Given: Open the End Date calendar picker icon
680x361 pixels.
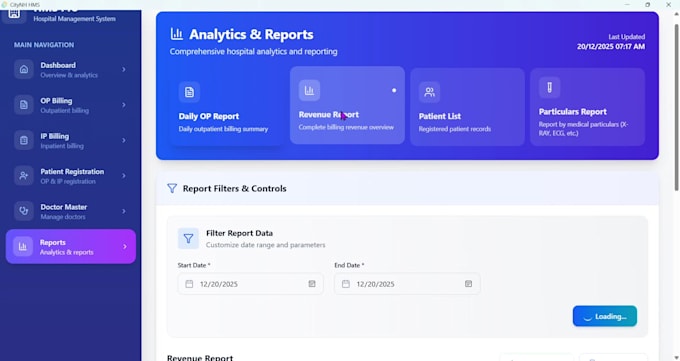Looking at the screenshot, I should [468, 284].
